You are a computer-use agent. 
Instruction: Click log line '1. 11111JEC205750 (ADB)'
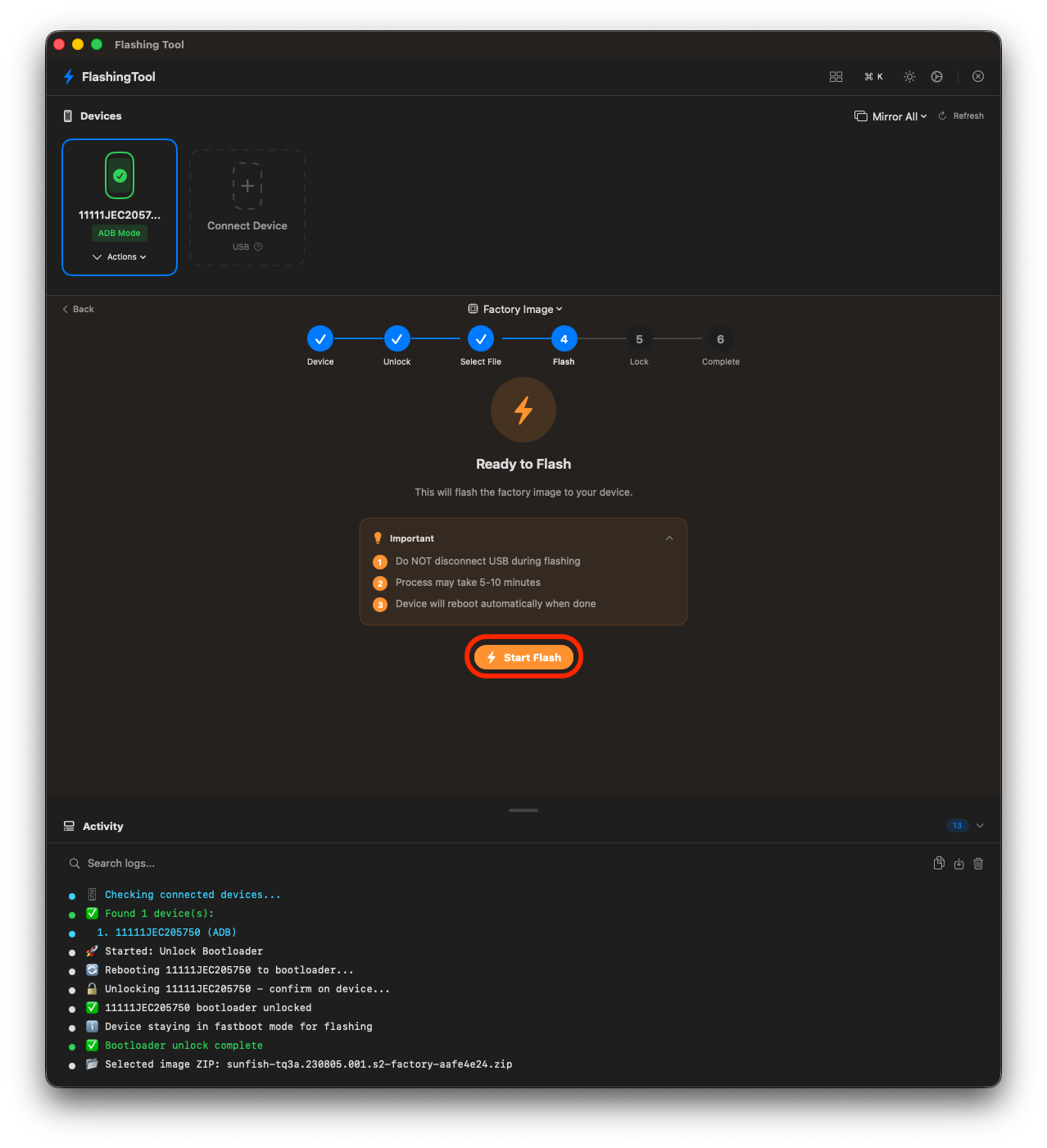click(x=166, y=932)
